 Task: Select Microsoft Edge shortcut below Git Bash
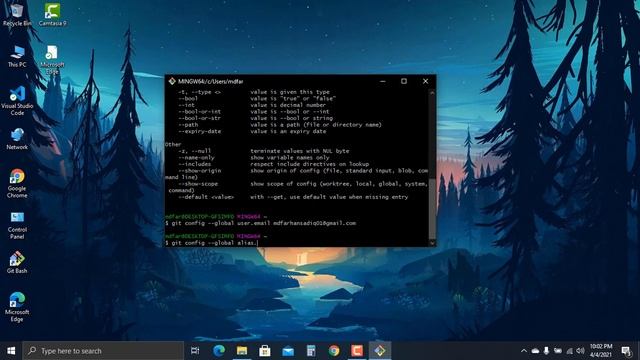(x=17, y=307)
